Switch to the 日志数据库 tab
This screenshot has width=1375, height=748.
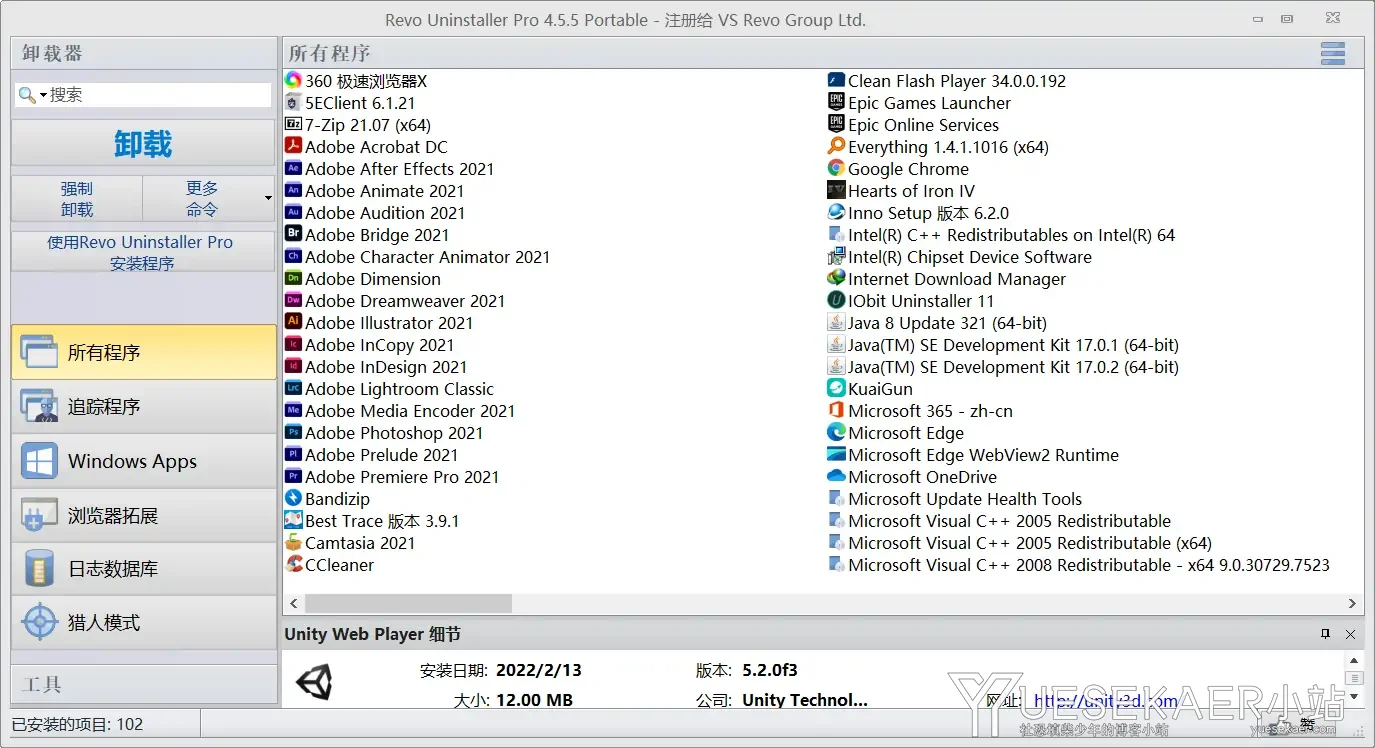click(x=144, y=569)
